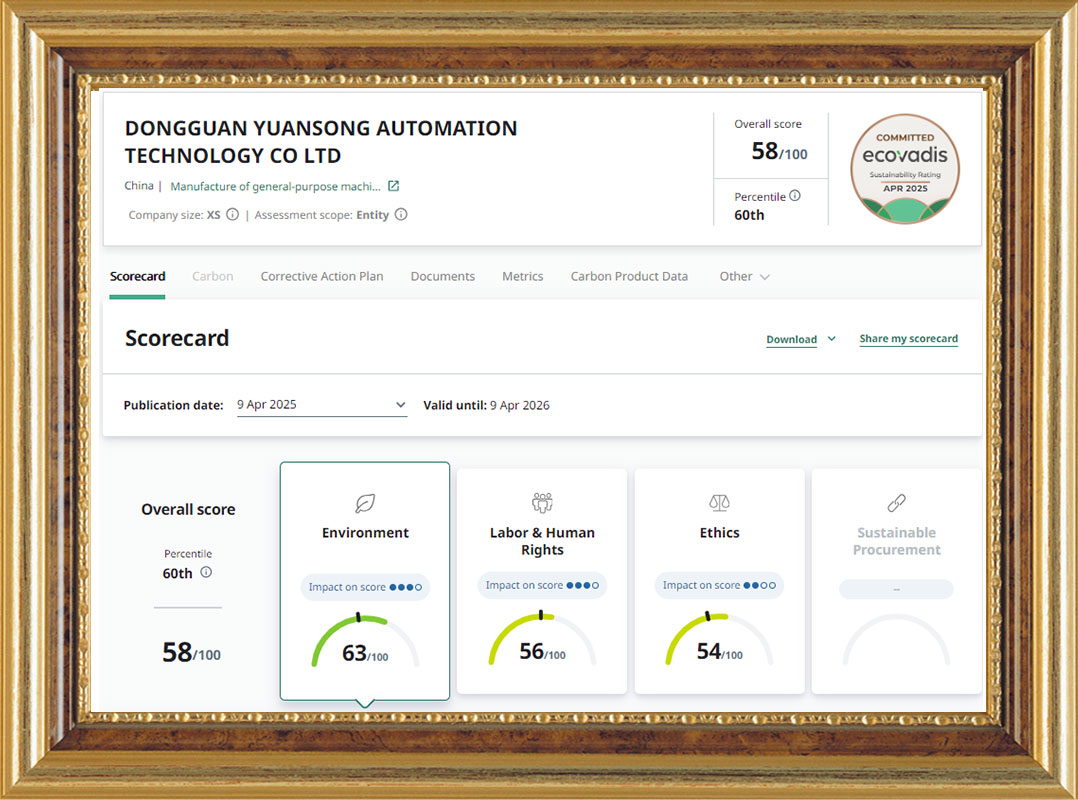Switch to the Scorecard tab
The height and width of the screenshot is (800, 1078).
[138, 276]
